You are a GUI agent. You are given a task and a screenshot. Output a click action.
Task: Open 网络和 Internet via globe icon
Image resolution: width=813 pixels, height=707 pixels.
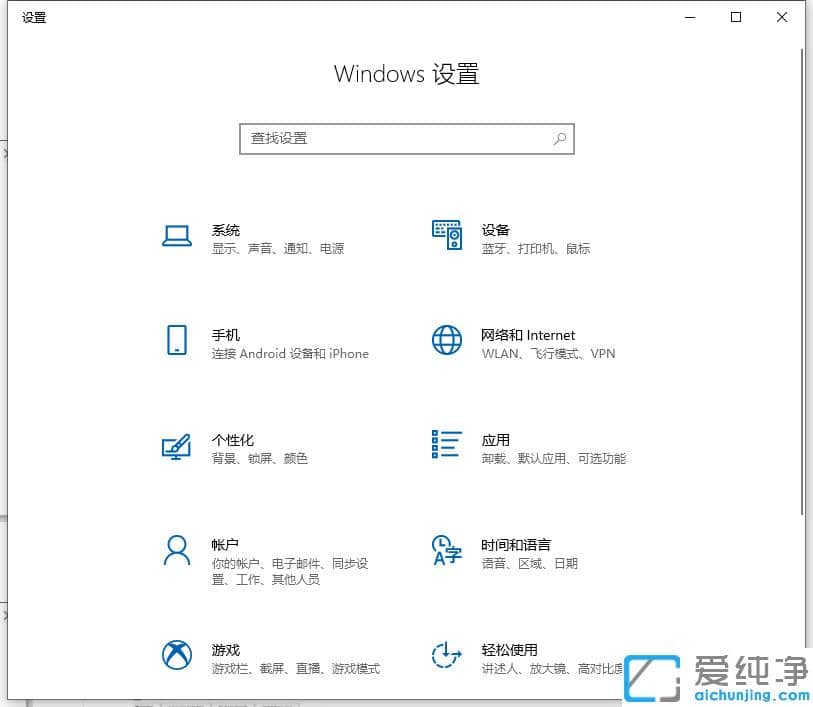pyautogui.click(x=446, y=342)
